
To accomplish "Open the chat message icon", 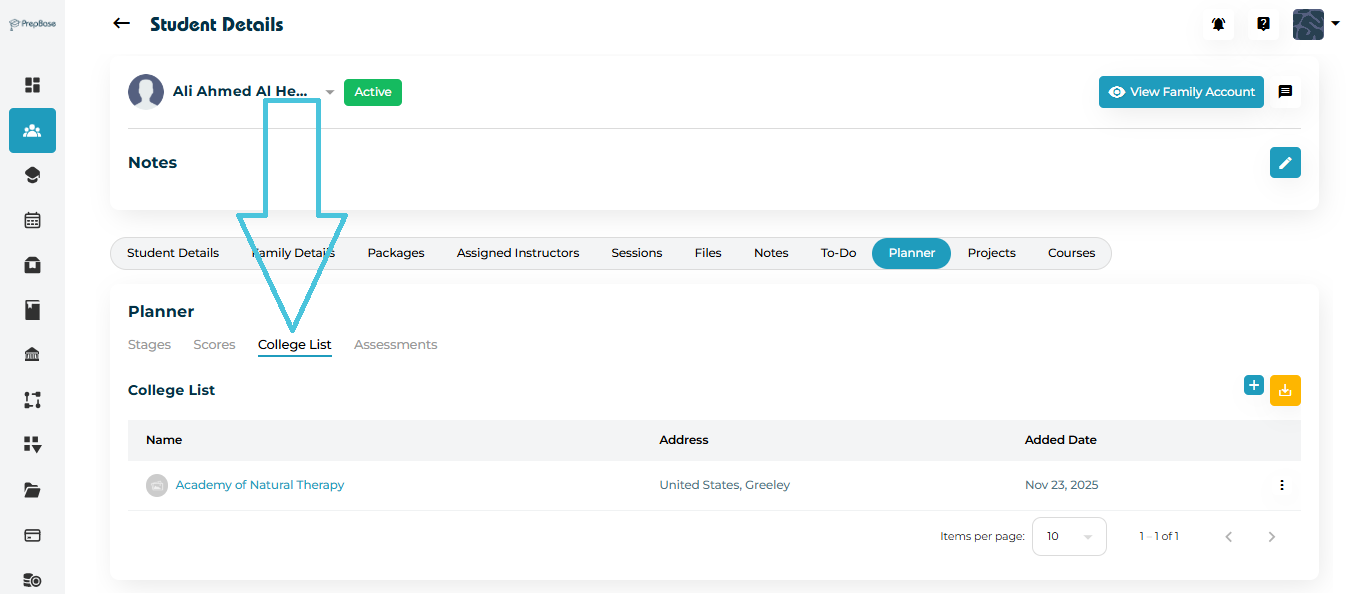I will tap(1285, 92).
